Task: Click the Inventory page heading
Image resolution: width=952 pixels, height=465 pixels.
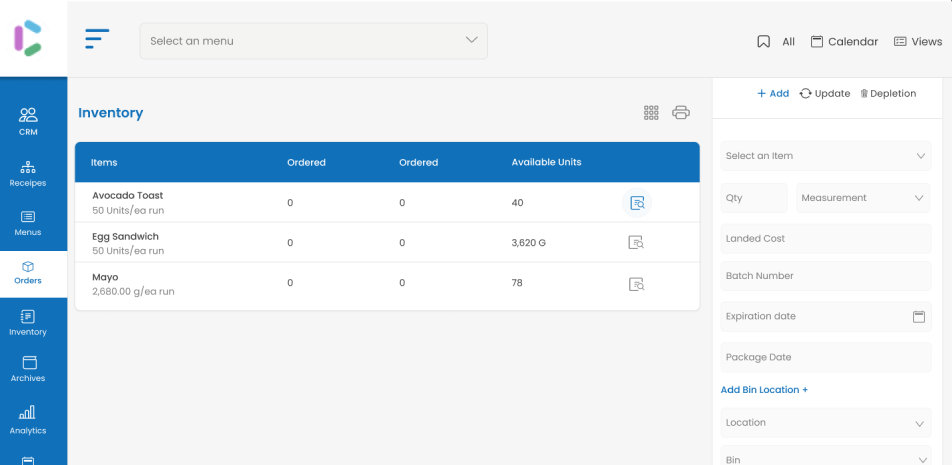Action: click(110, 113)
